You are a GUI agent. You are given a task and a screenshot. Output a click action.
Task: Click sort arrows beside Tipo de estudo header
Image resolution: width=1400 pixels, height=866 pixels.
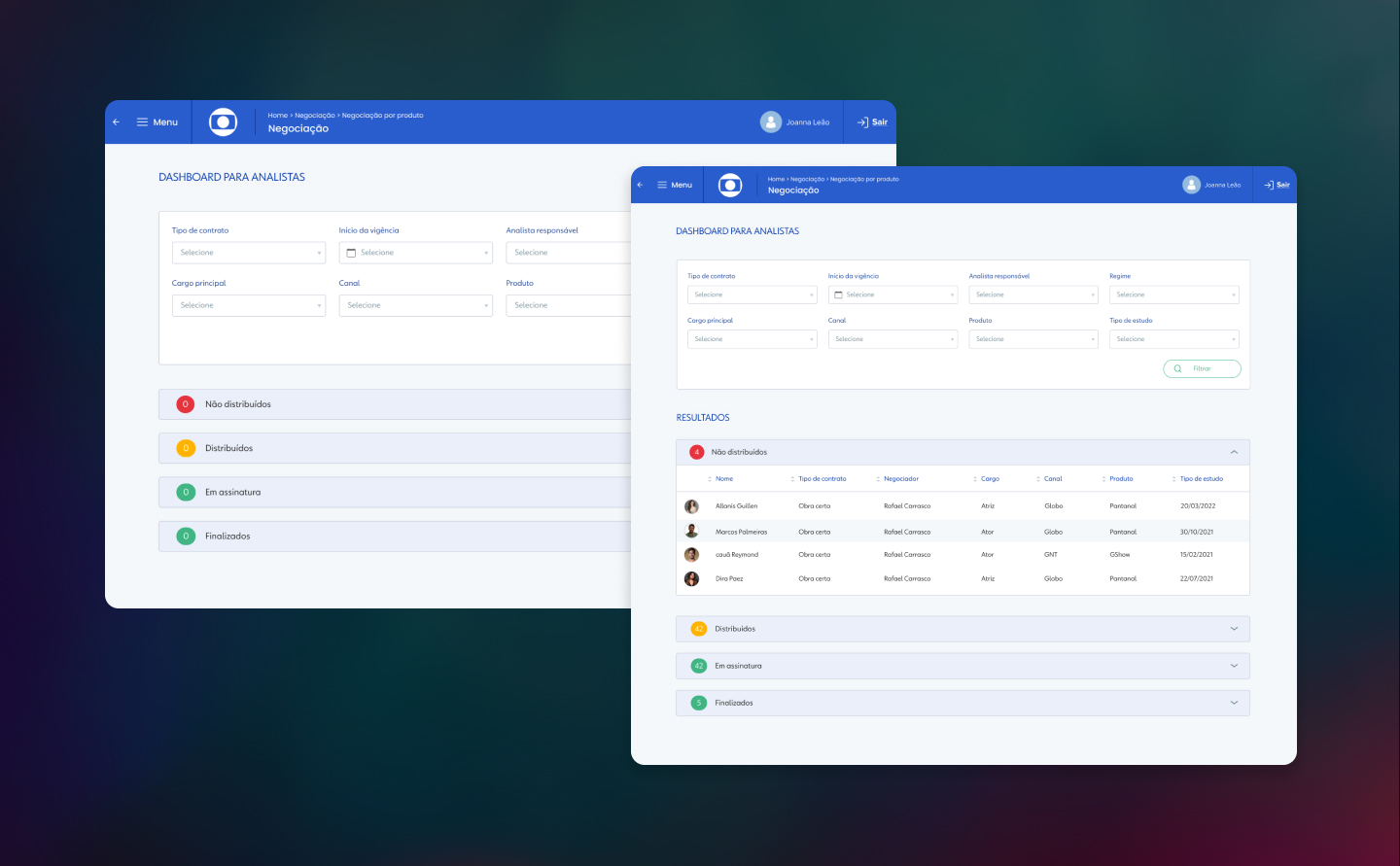pyautogui.click(x=1174, y=479)
